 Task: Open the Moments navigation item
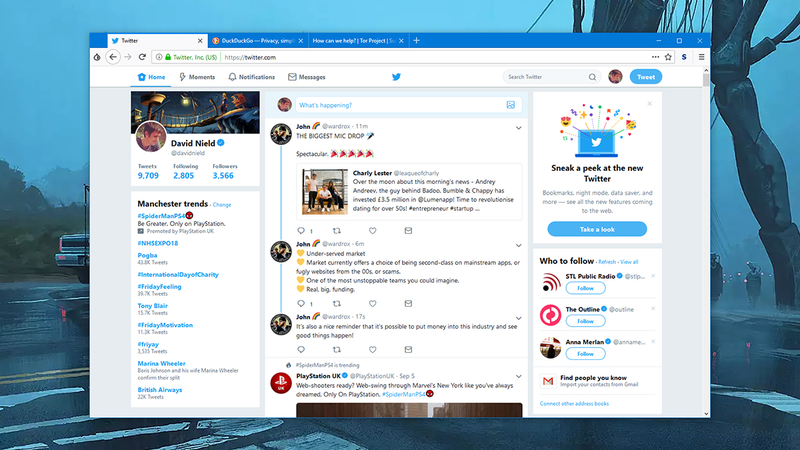[x=197, y=77]
